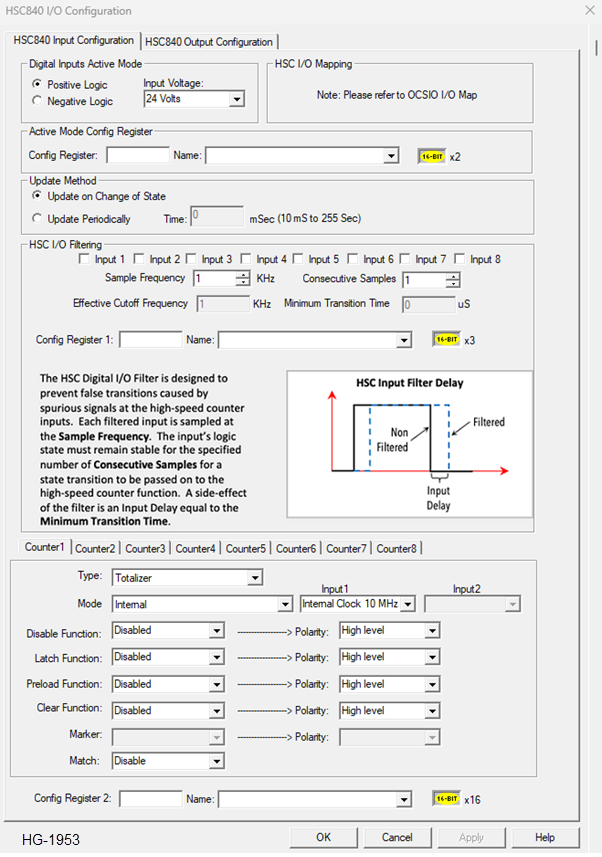
Task: Open Latch Function Polarity dropdown
Action: click(x=432, y=657)
